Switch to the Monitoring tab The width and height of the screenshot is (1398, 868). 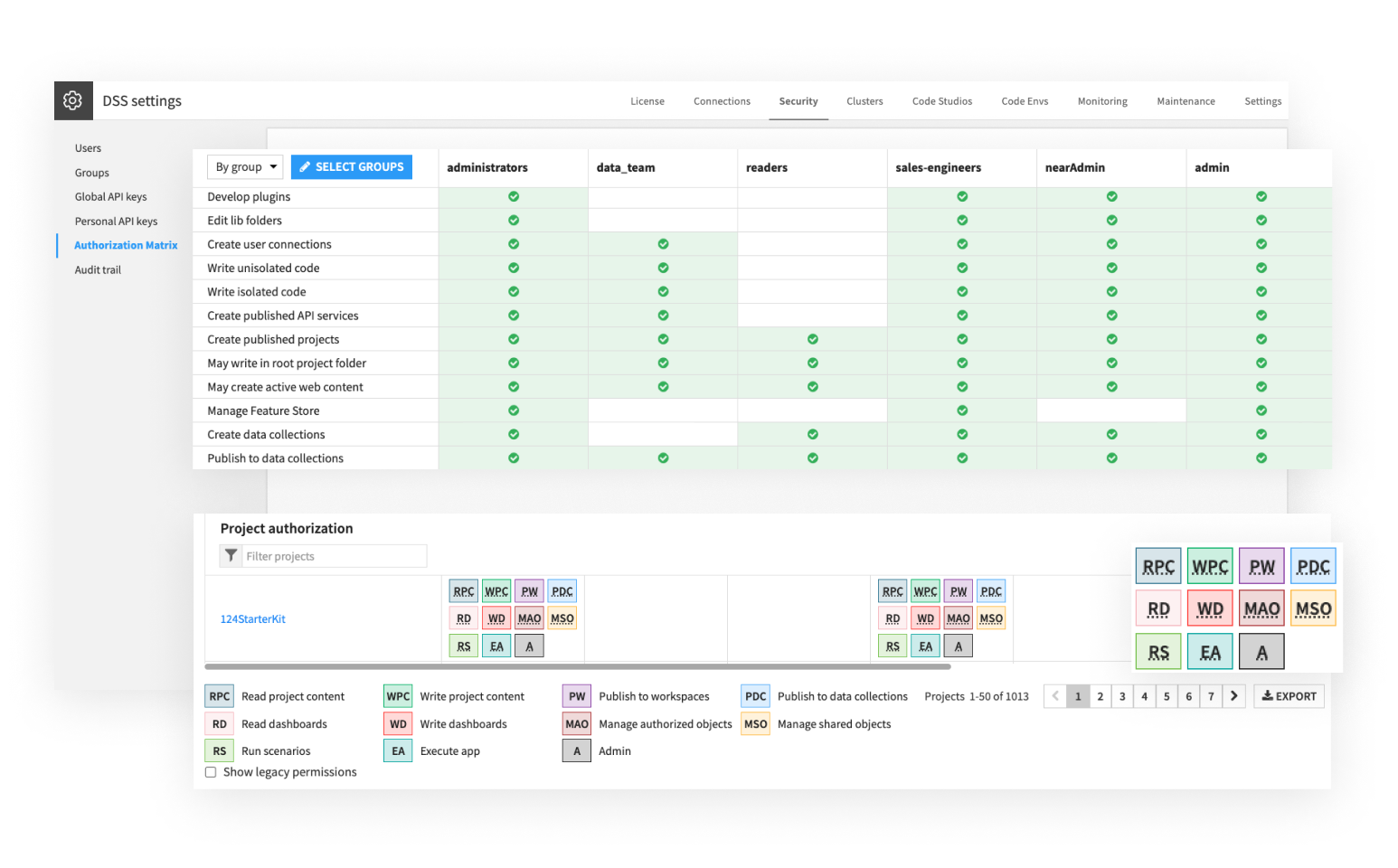pos(1102,100)
